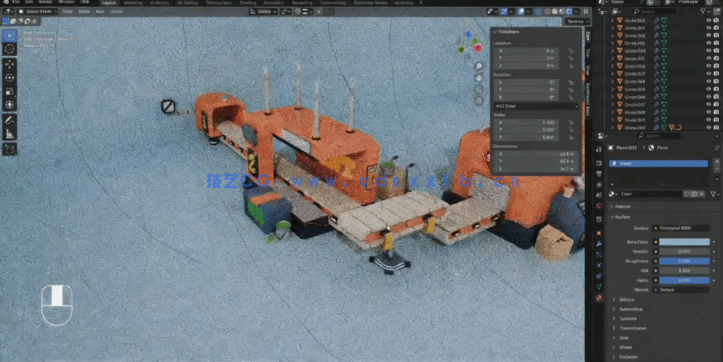Viewport: 723px width, 362px height.
Task: Open the Item sidebar tab
Action: click(x=588, y=36)
